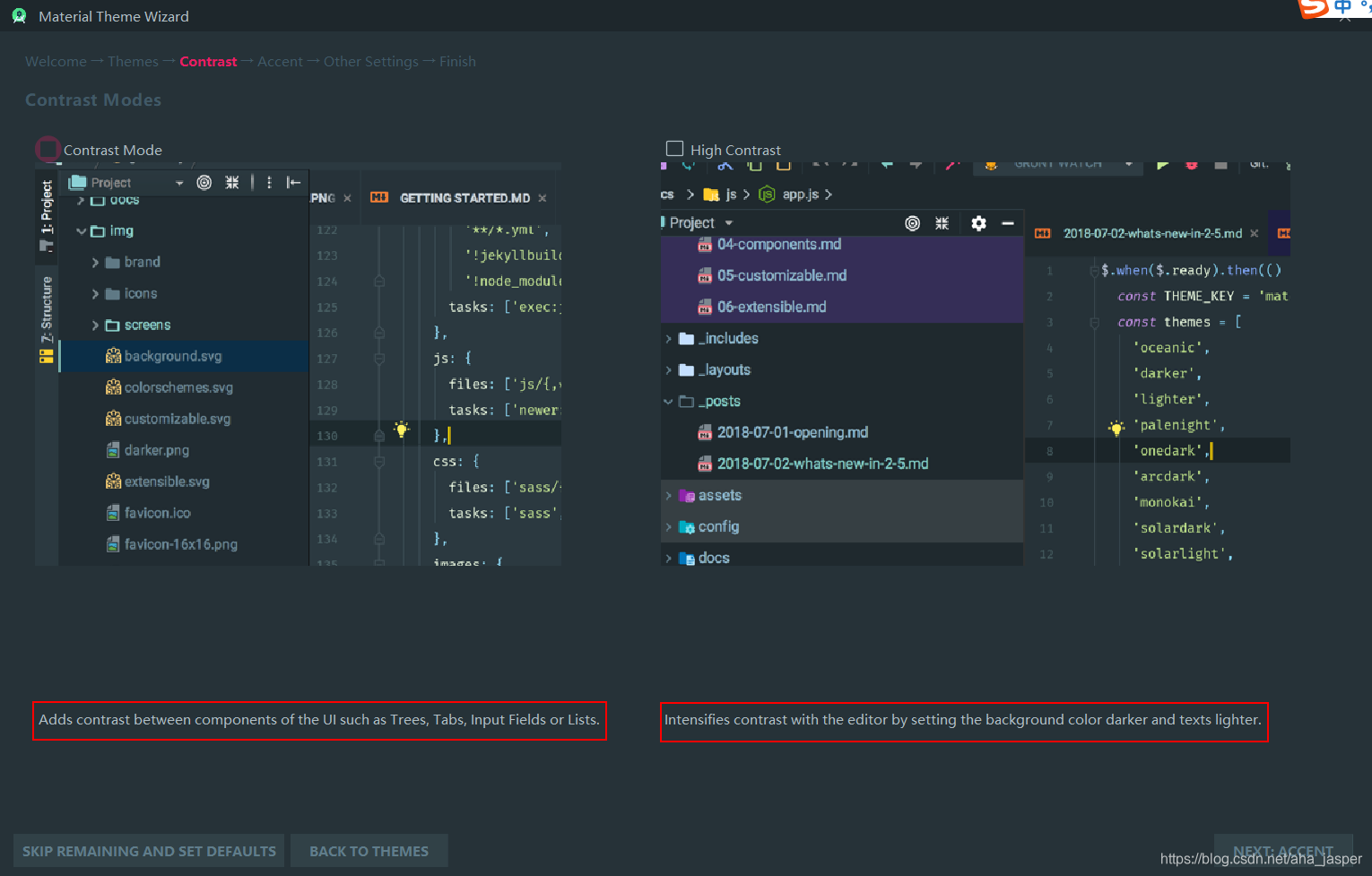Click darker.png file icon
The height and width of the screenshot is (876, 1372).
pos(113,450)
